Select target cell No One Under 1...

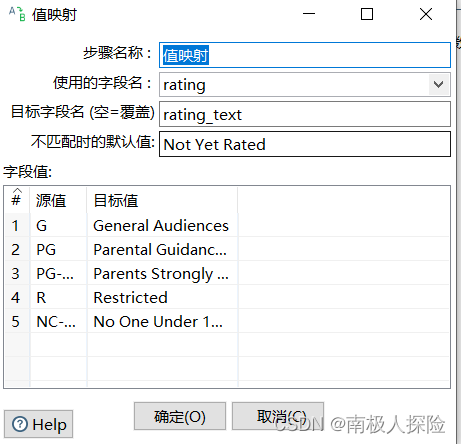162,321
